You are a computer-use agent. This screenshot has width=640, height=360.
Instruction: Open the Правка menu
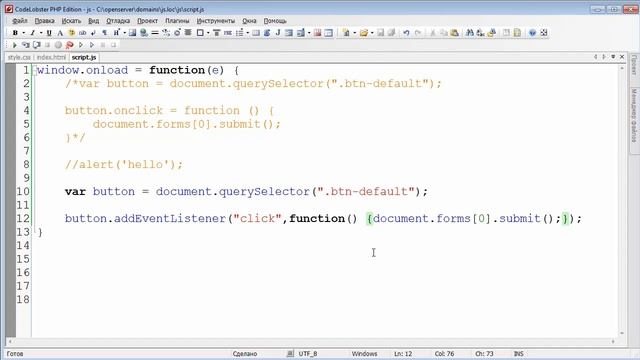tap(44, 21)
